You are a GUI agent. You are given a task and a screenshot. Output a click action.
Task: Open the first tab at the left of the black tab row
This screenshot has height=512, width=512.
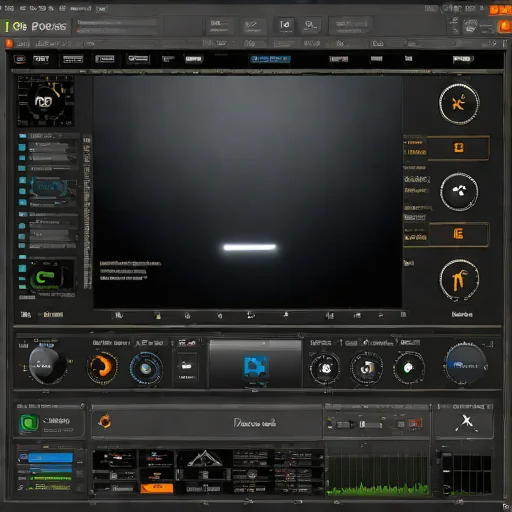point(20,59)
